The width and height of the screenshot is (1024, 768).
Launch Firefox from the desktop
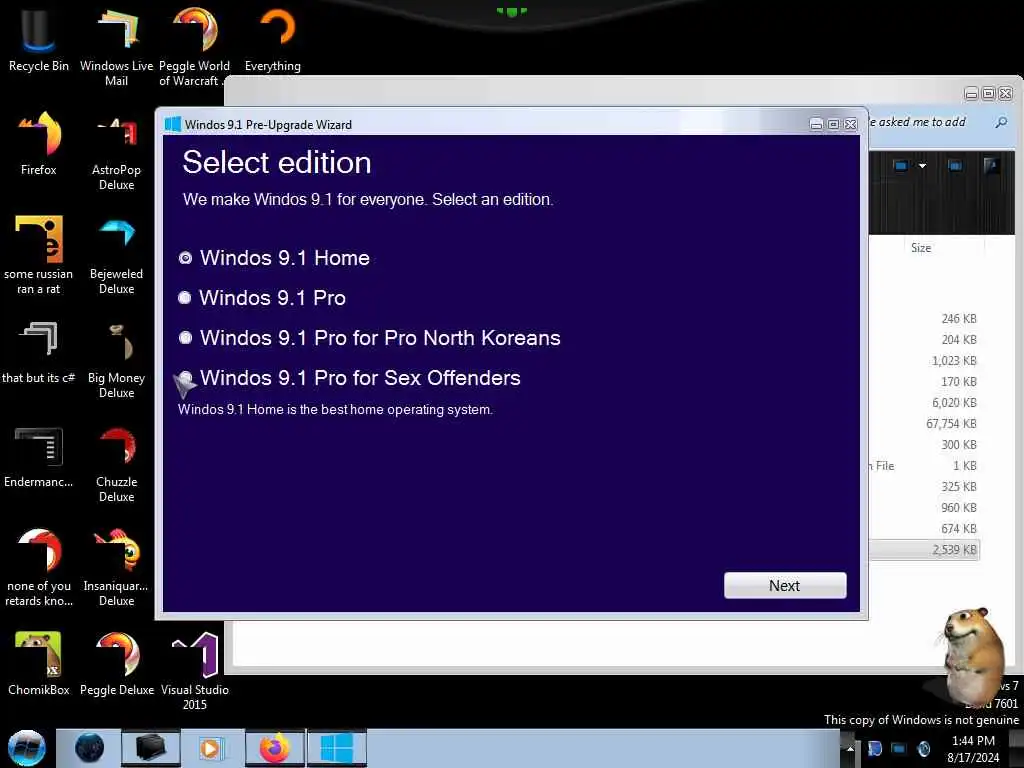tap(39, 144)
